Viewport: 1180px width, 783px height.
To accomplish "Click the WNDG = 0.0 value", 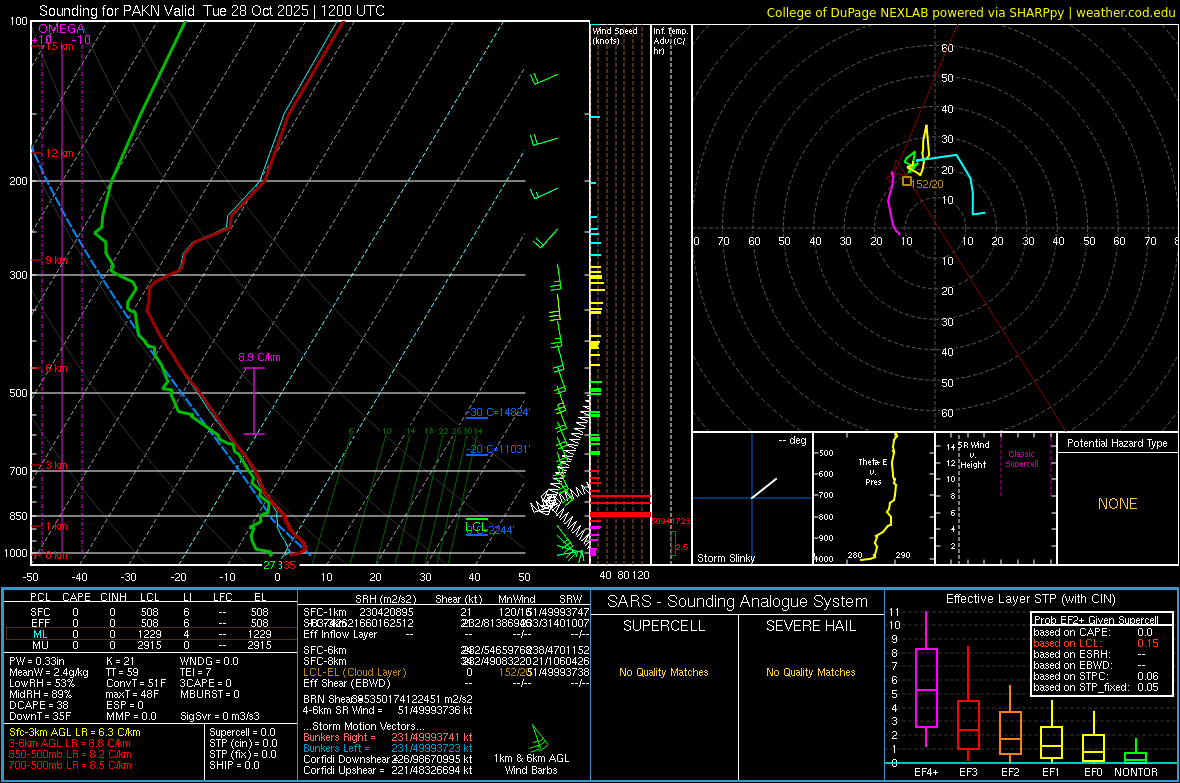I will pyautogui.click(x=209, y=661).
